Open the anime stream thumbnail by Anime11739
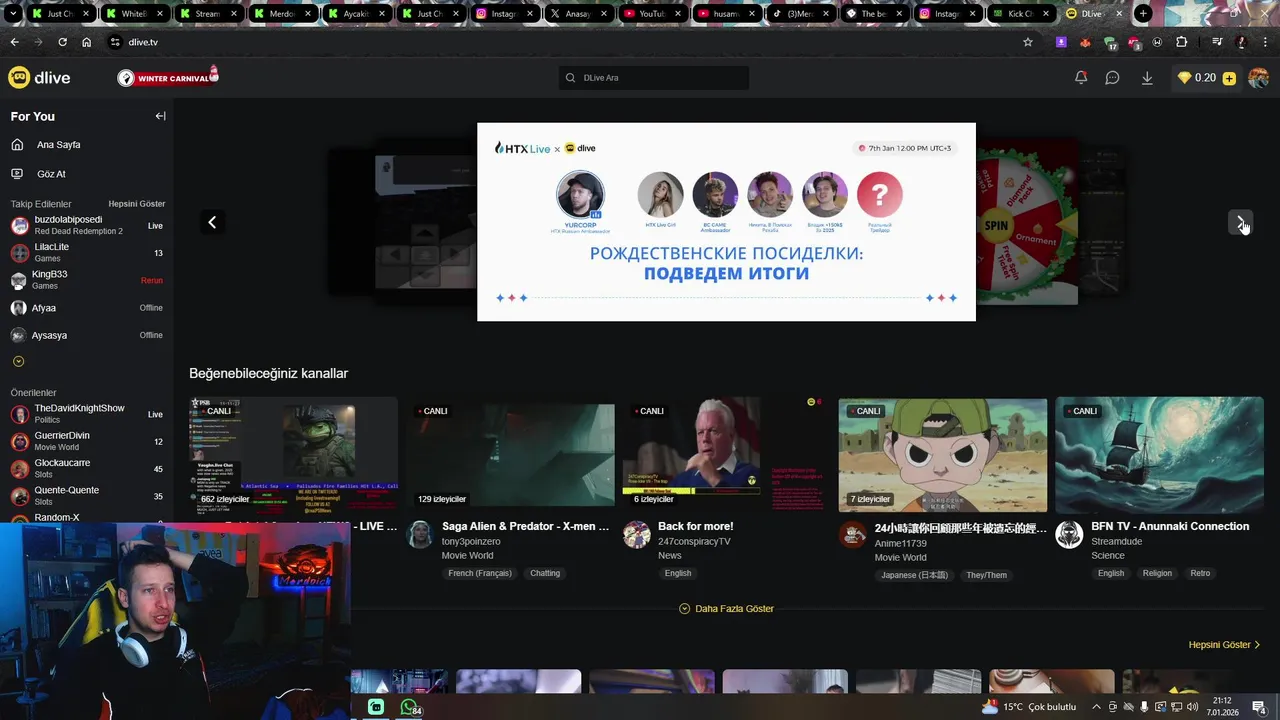Screen dimensions: 1280x720 pyautogui.click(x=943, y=455)
